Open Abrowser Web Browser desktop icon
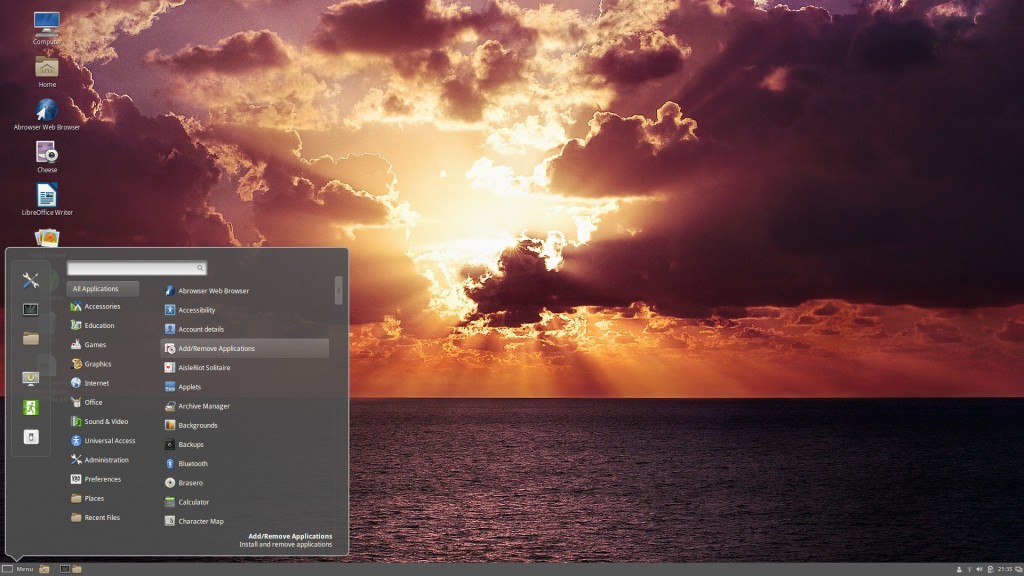1024x576 pixels. coord(46,110)
